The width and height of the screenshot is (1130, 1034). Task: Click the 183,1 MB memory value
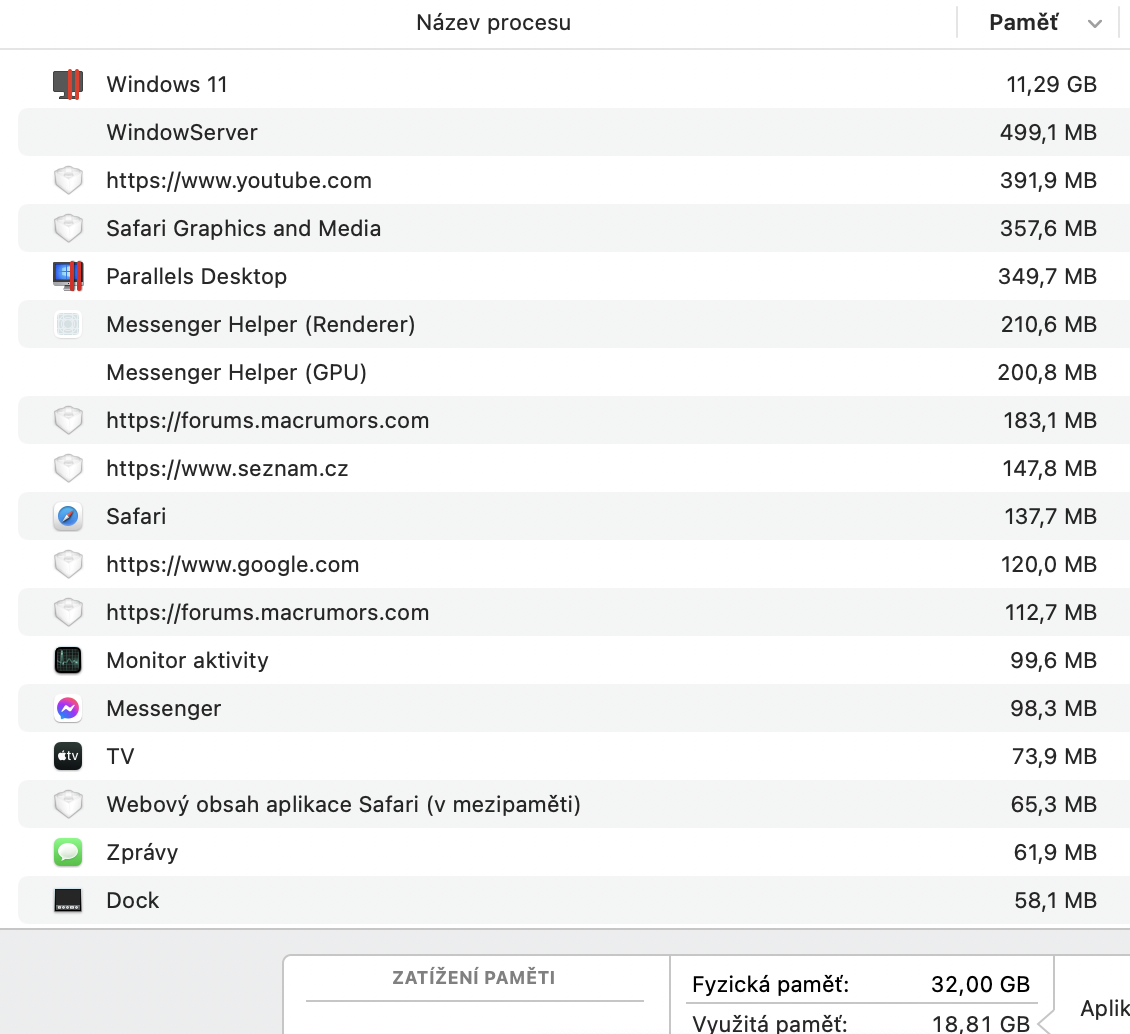pos(1051,420)
